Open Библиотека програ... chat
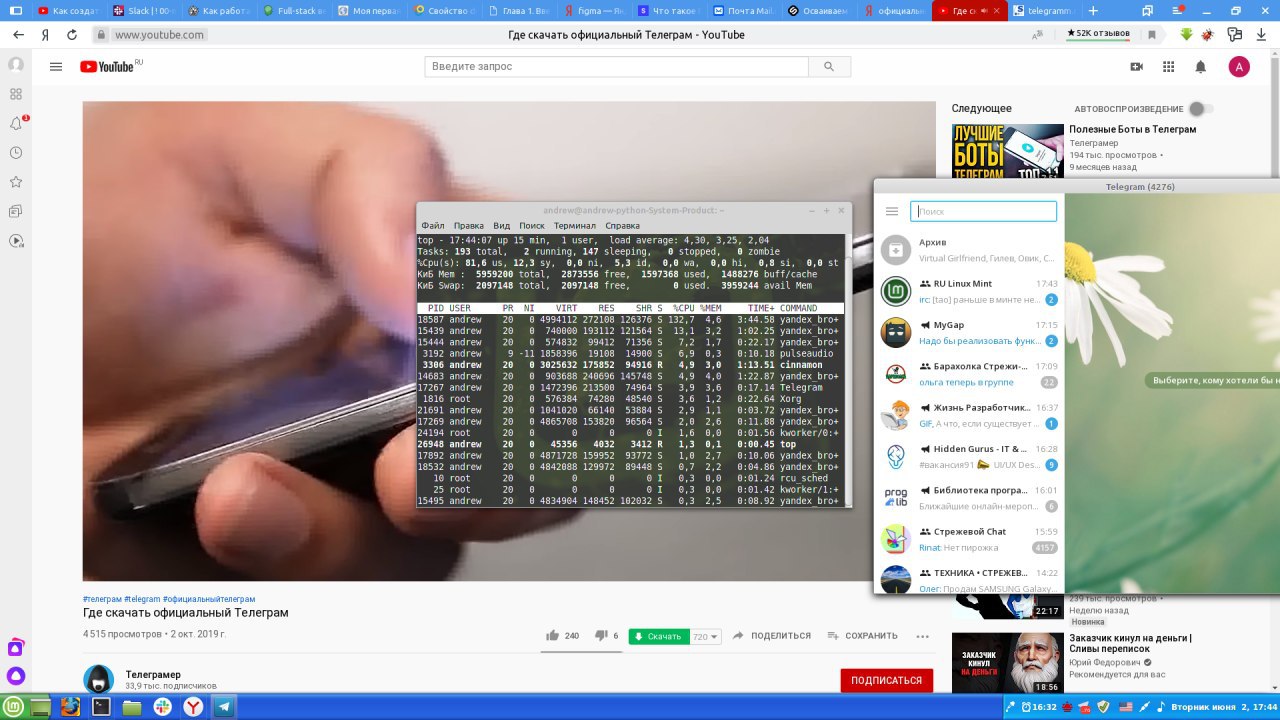The width and height of the screenshot is (1280, 720). [x=969, y=498]
